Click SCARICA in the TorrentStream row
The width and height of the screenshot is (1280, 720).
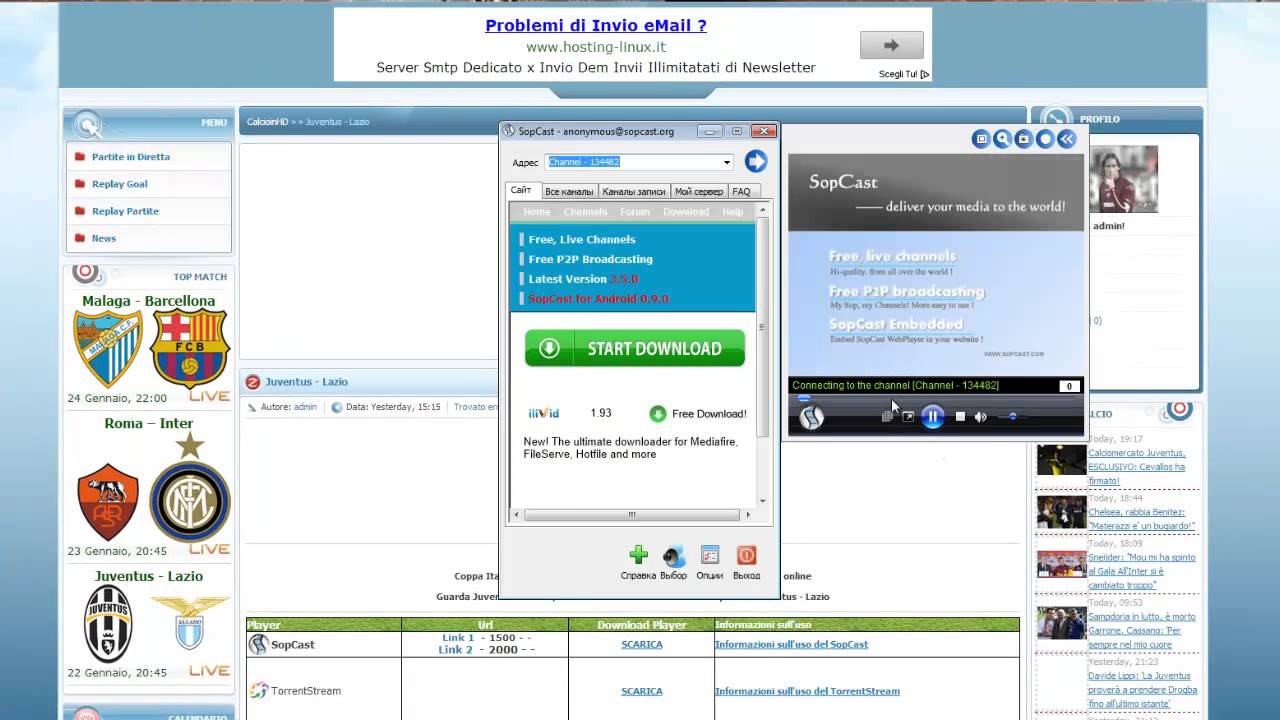[642, 691]
